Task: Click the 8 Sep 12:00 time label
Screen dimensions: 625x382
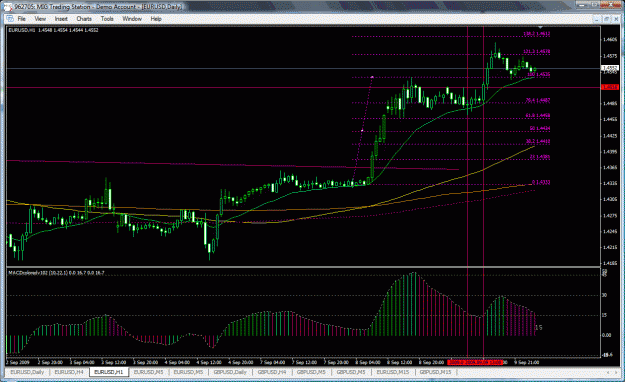Action: (399, 362)
